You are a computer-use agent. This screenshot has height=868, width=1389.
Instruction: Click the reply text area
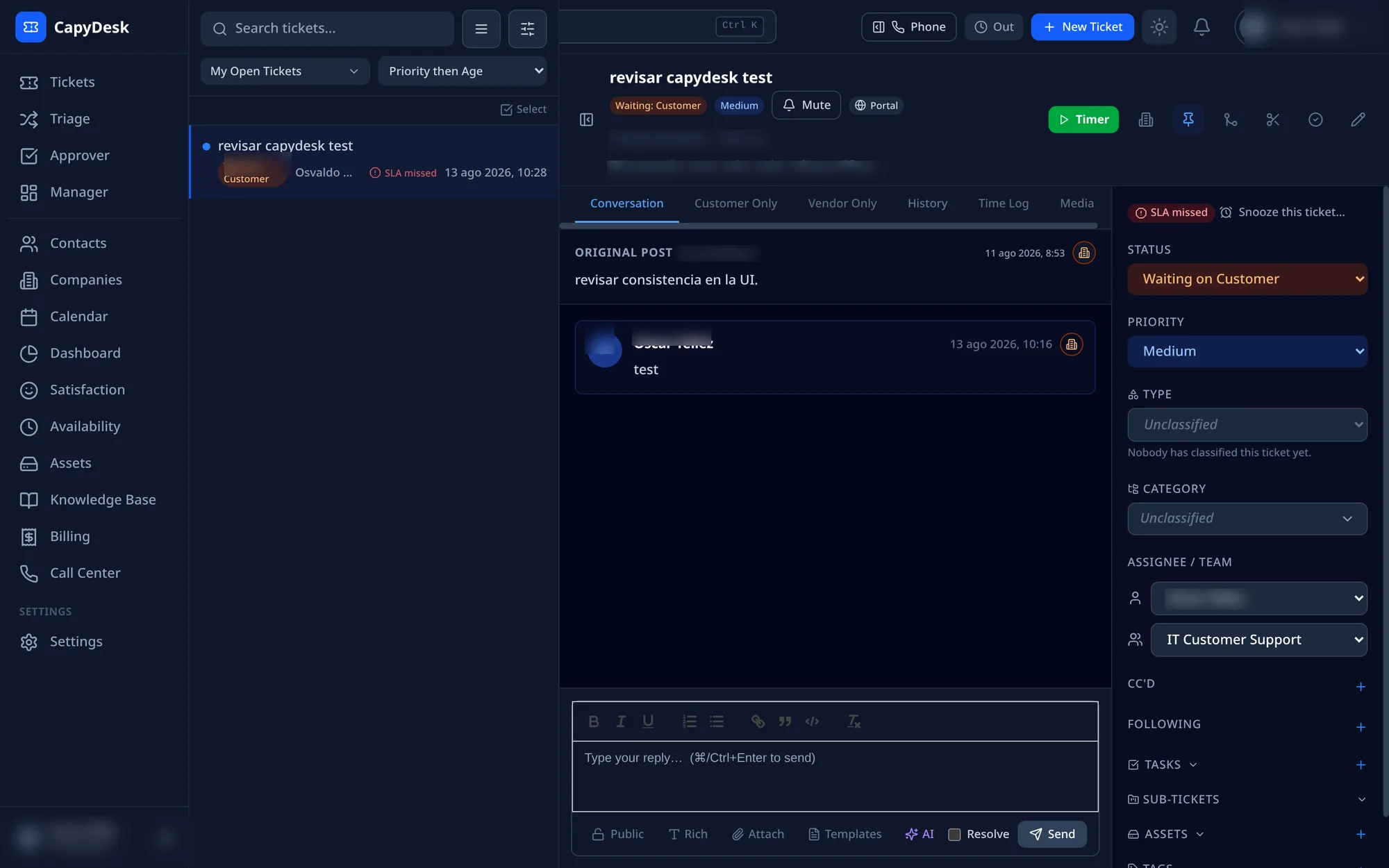[x=835, y=776]
